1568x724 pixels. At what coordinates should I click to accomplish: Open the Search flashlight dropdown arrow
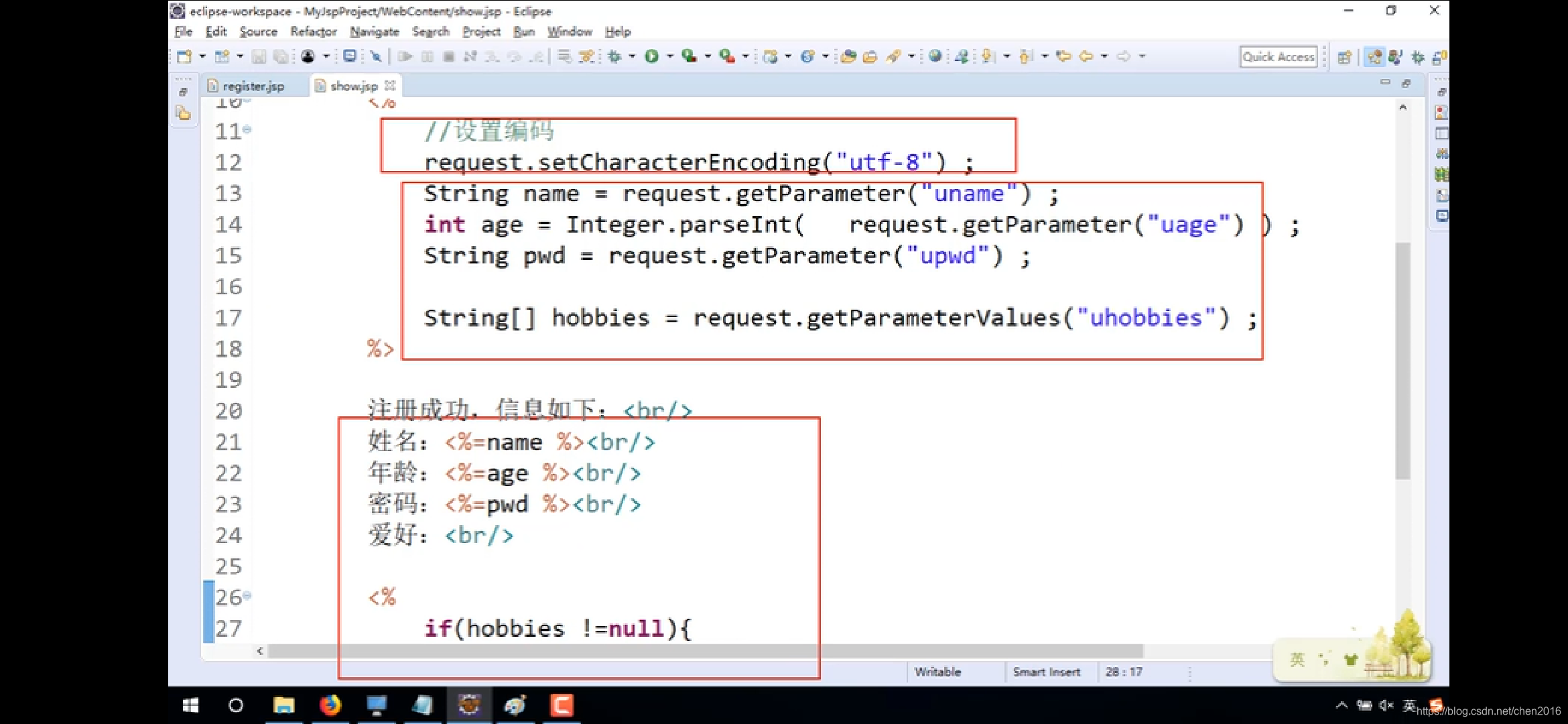click(911, 57)
